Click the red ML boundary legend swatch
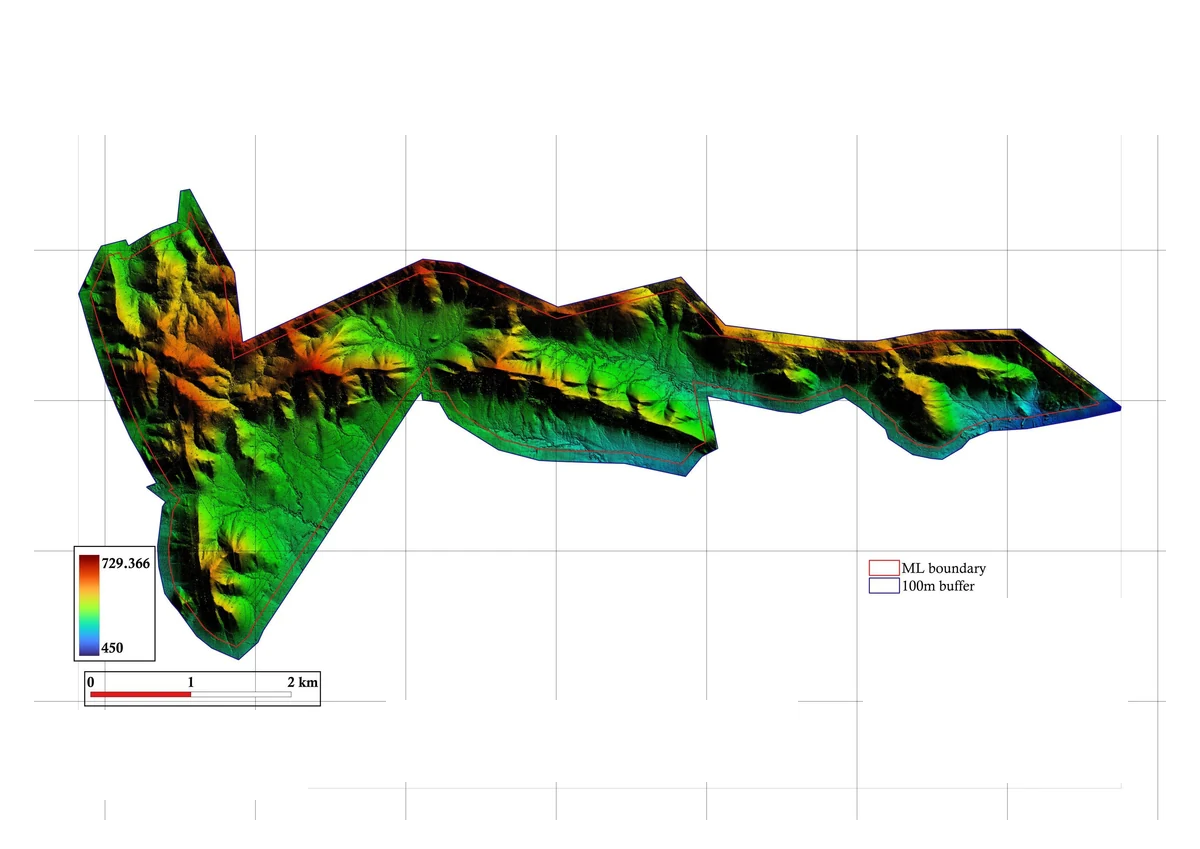The height and width of the screenshot is (849, 1200). (x=884, y=568)
